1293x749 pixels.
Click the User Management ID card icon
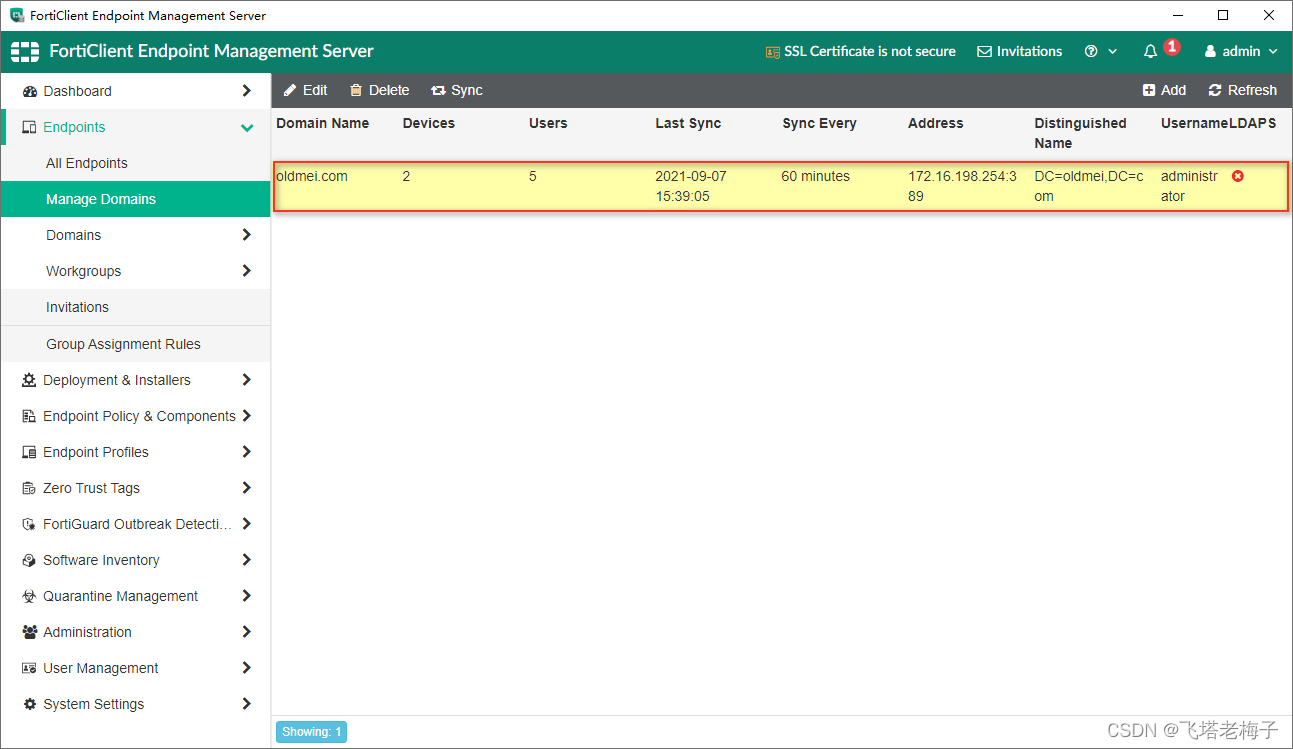29,668
